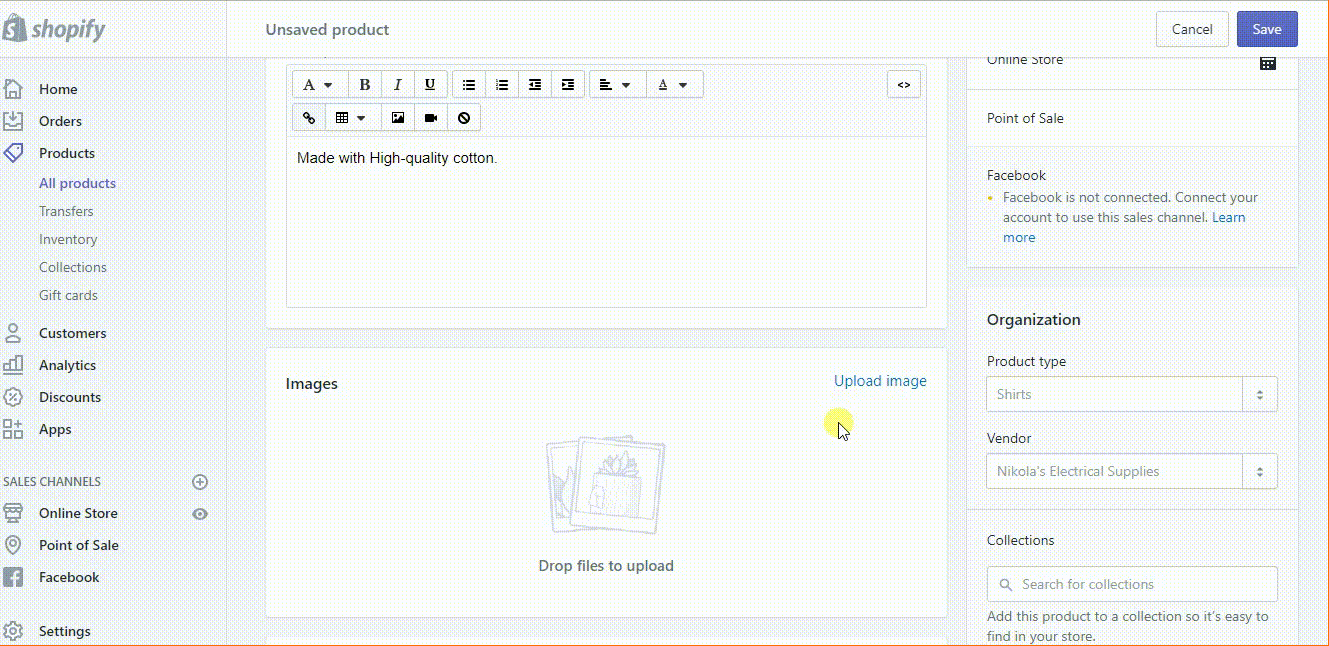
Task: Click the Discounts sidebar icon
Action: pos(13,397)
